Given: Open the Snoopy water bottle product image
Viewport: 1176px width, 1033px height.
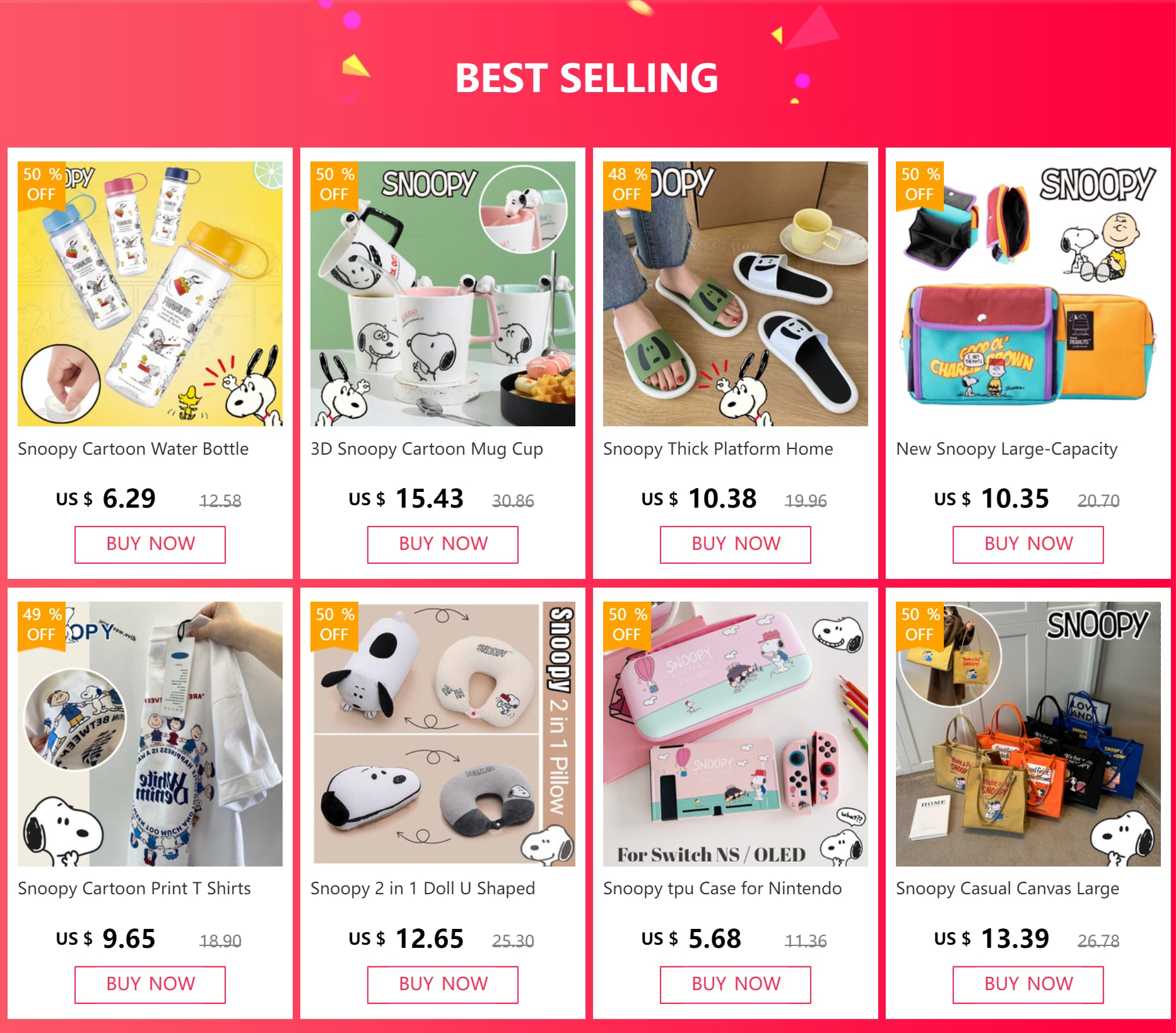Looking at the screenshot, I should click(x=150, y=294).
